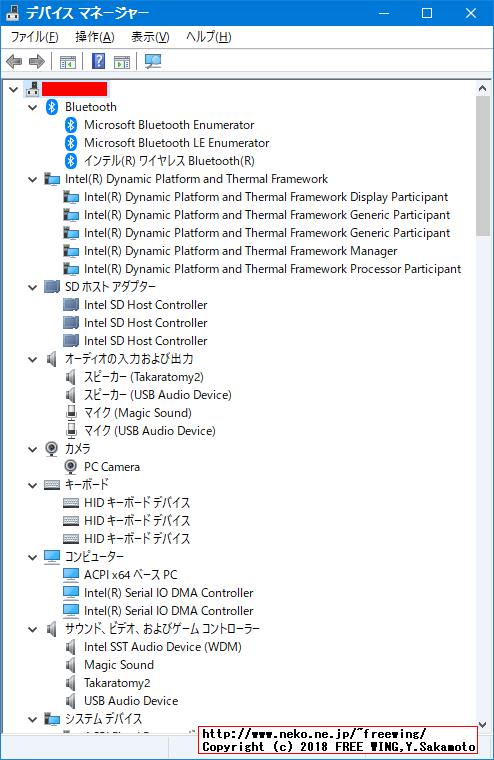Collapse the オーディオの入力および出力 category
The width and height of the screenshot is (494, 760).
32,359
